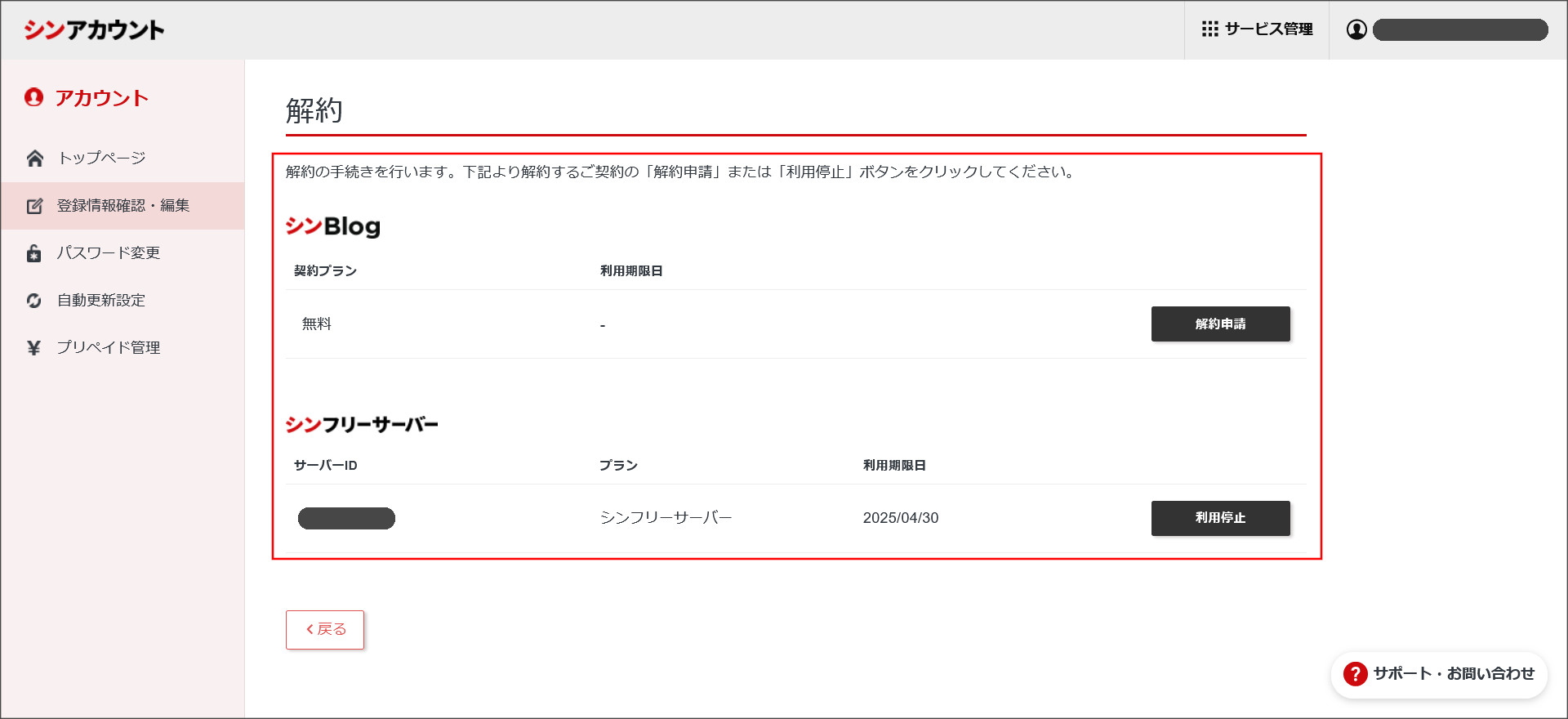
Task: Click the 2025/04/30 expiration date
Action: point(901,518)
